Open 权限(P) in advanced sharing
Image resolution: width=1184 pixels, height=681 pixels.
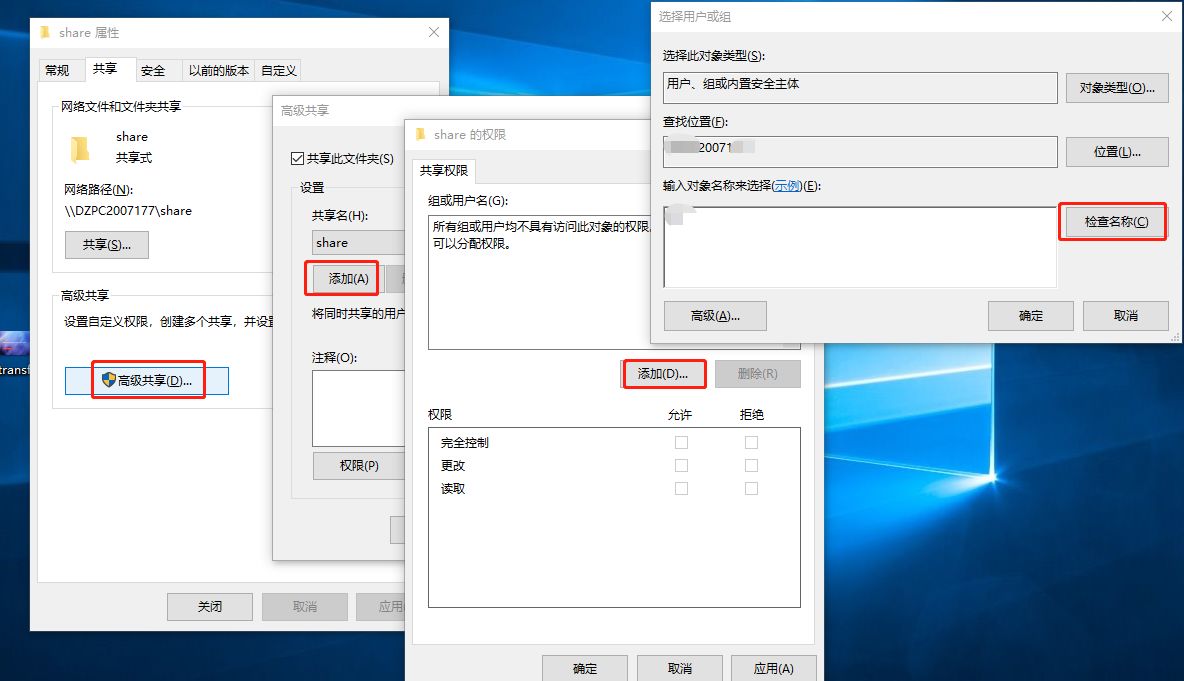[359, 466]
